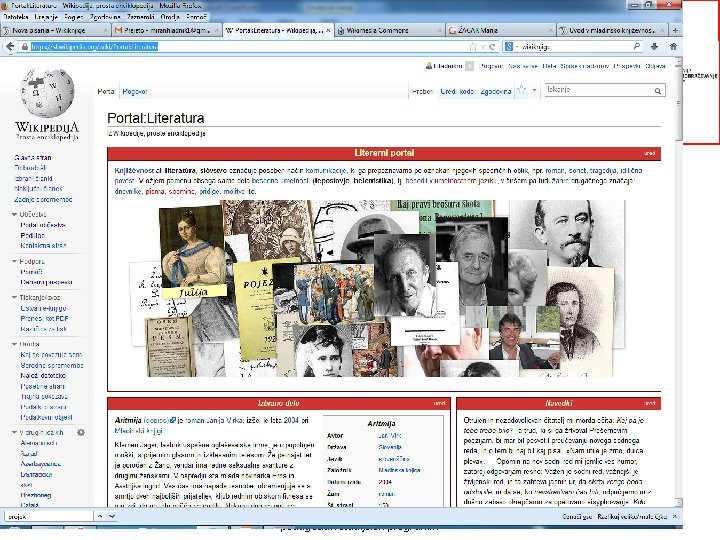Toggle Razlikuj velike/male črke in find bar
Viewport: 720px width, 540px height.
click(632, 517)
